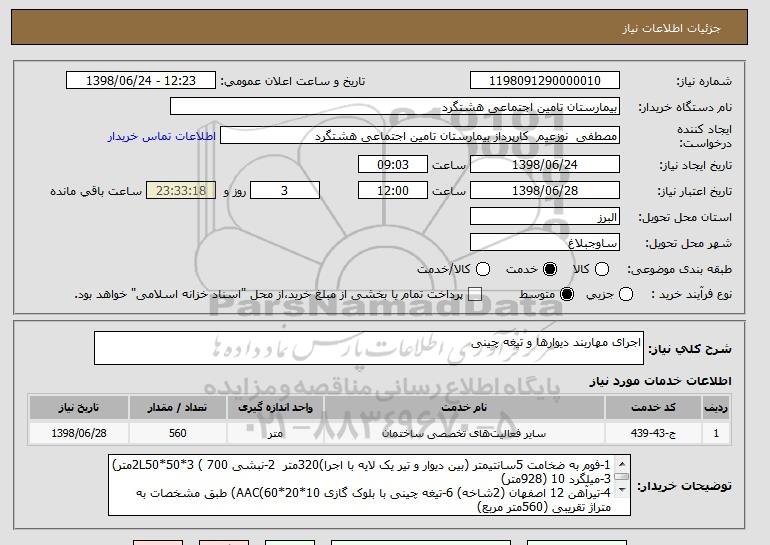Click the general description text box
Screen dimensions: 770x545
(369, 348)
